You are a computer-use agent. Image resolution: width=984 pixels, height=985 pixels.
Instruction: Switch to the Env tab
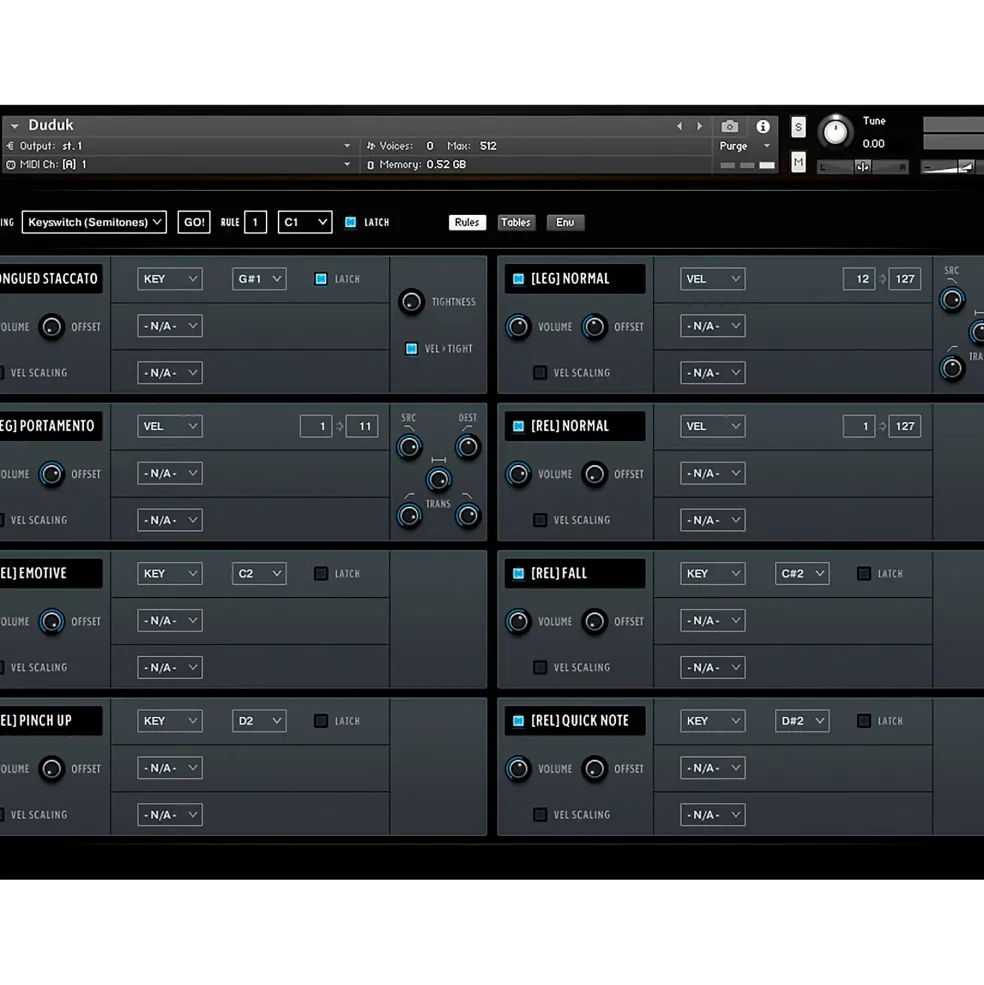coord(565,222)
